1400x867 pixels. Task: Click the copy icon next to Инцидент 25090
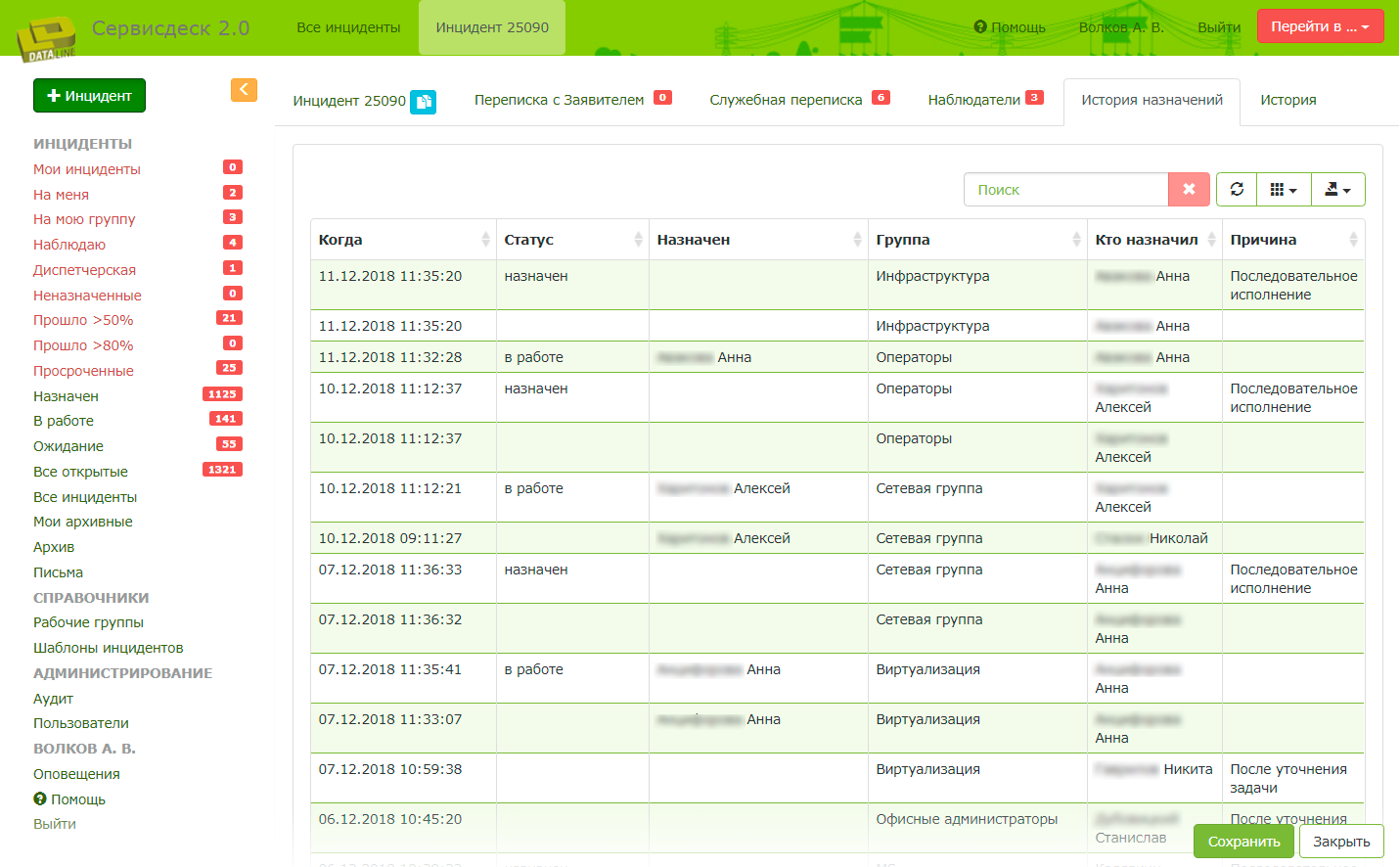[x=424, y=101]
